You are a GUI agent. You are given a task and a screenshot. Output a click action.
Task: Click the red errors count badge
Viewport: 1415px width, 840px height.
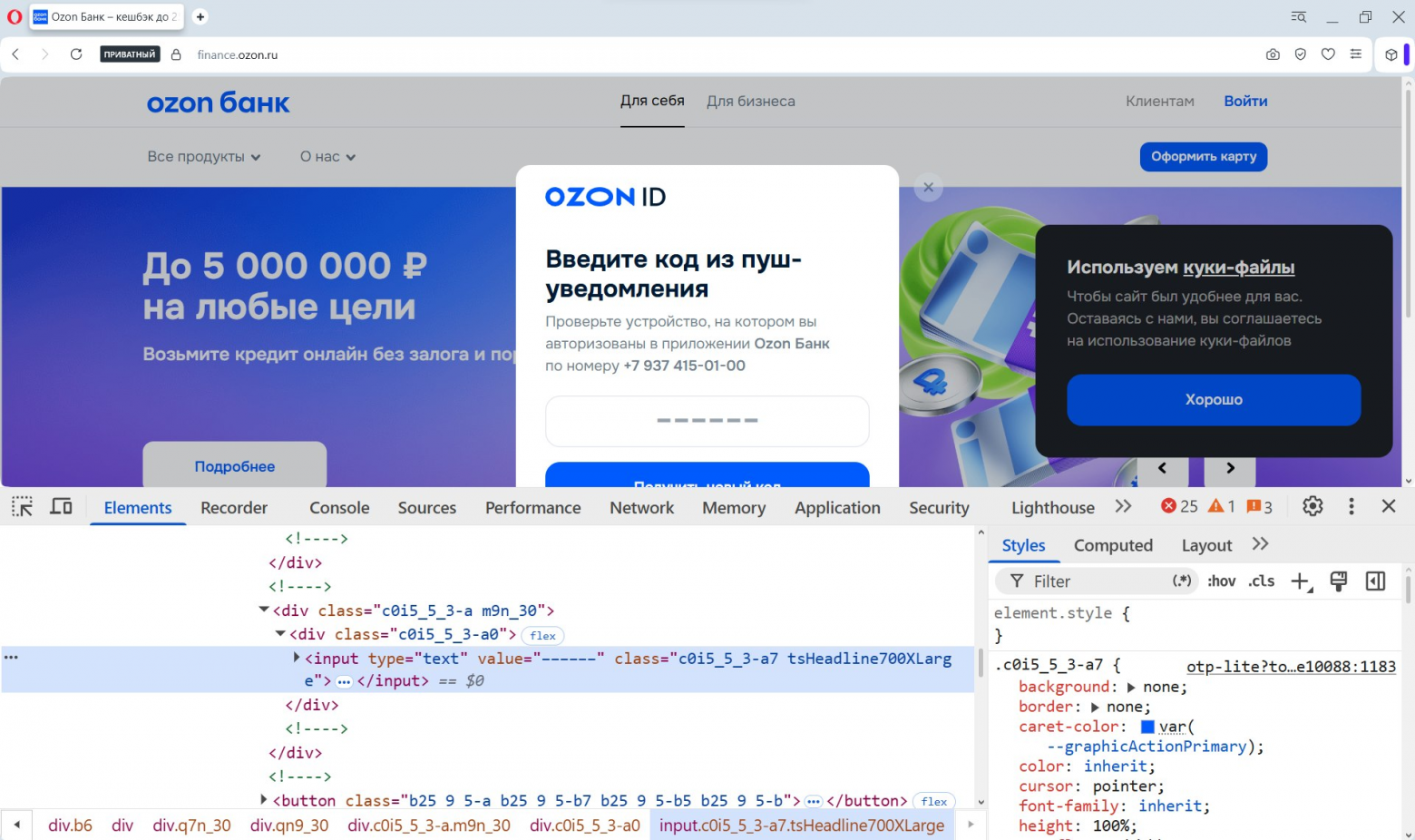point(1179,506)
